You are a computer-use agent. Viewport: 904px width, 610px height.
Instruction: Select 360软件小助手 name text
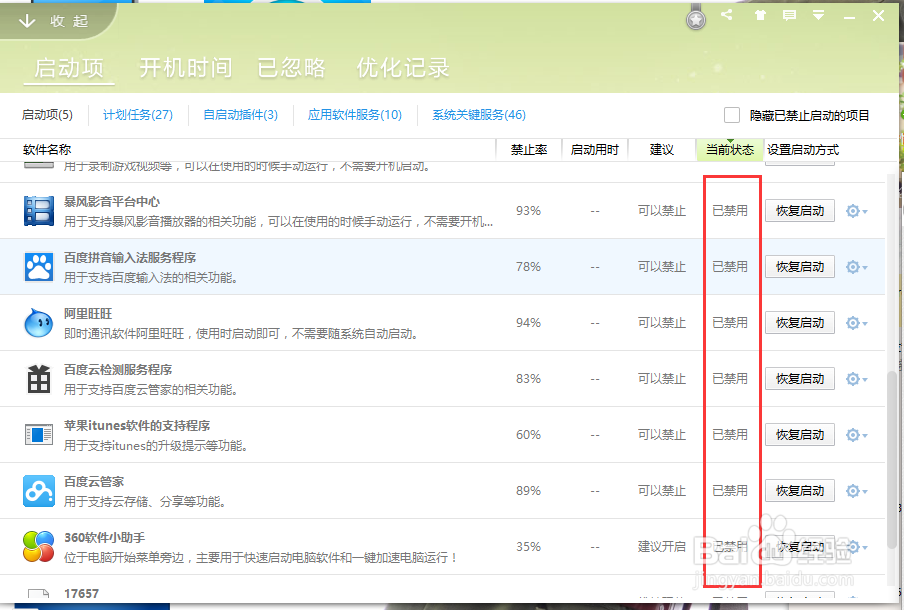tap(104, 537)
